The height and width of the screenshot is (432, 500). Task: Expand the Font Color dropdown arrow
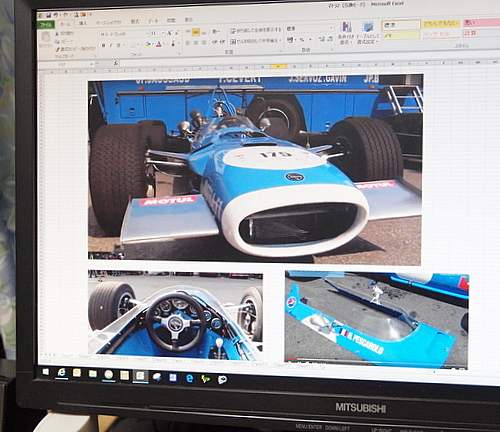point(164,44)
